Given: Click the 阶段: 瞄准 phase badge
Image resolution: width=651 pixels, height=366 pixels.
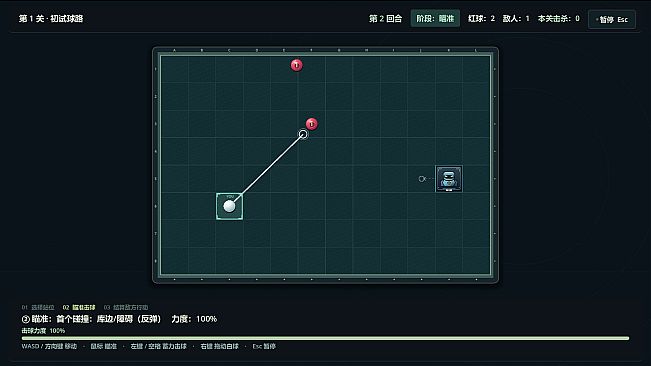Looking at the screenshot, I should pos(435,18).
